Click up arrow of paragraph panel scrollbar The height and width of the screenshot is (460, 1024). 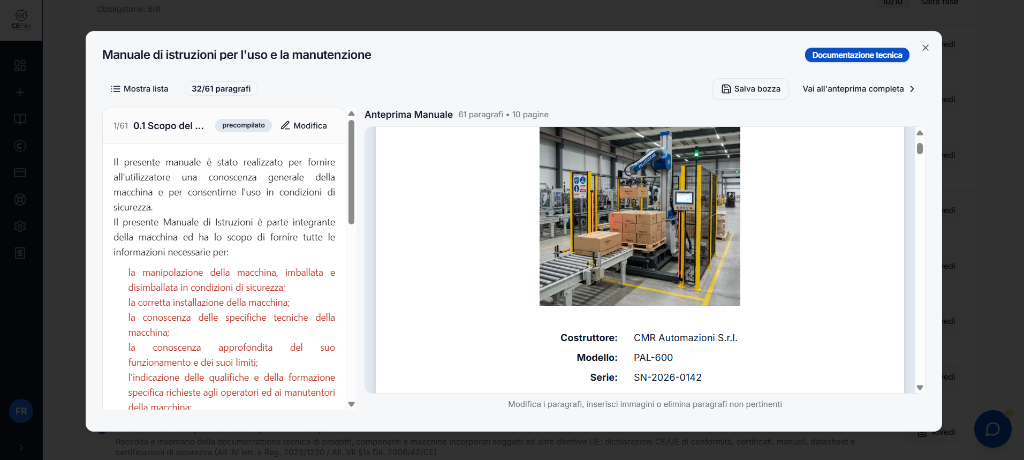click(351, 114)
